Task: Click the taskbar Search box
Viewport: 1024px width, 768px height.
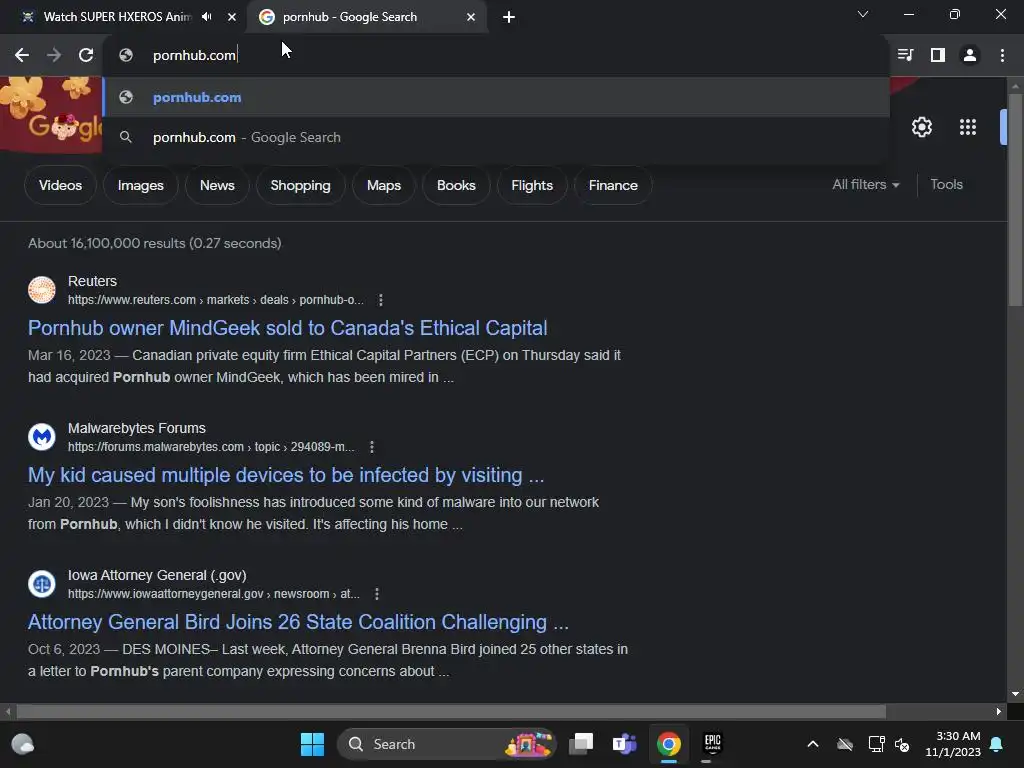Action: 447,744
